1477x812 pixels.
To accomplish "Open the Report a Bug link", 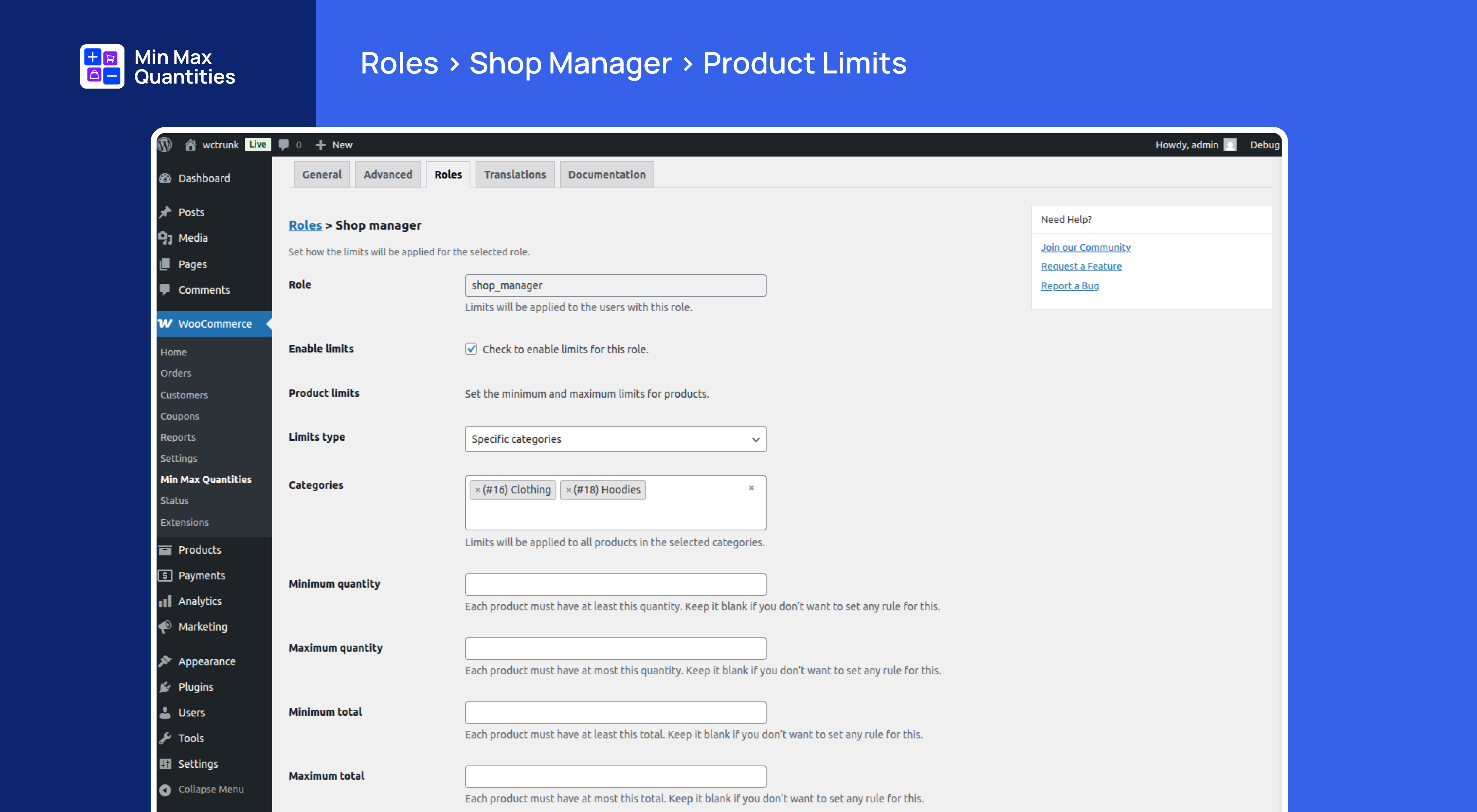I will click(x=1069, y=285).
